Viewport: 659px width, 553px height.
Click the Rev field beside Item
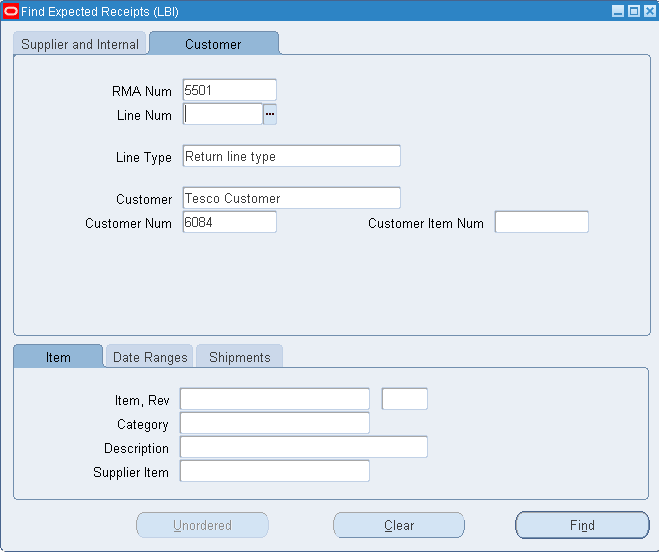pos(405,399)
